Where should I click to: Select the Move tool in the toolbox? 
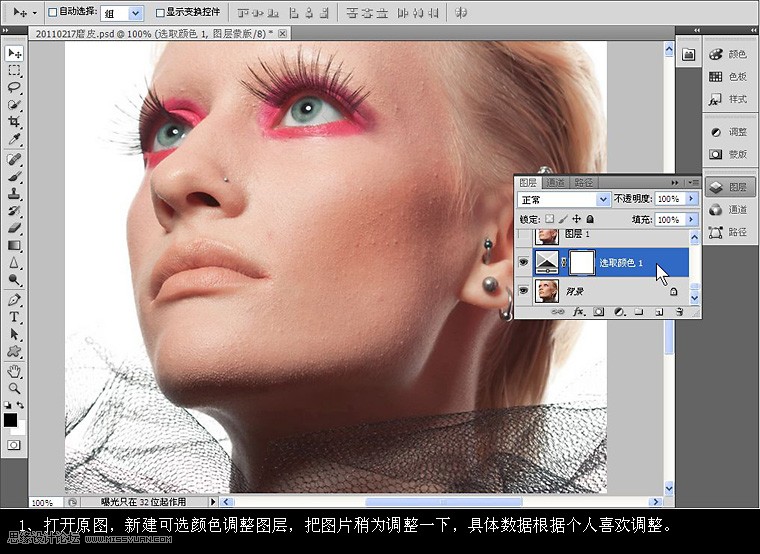[x=14, y=53]
